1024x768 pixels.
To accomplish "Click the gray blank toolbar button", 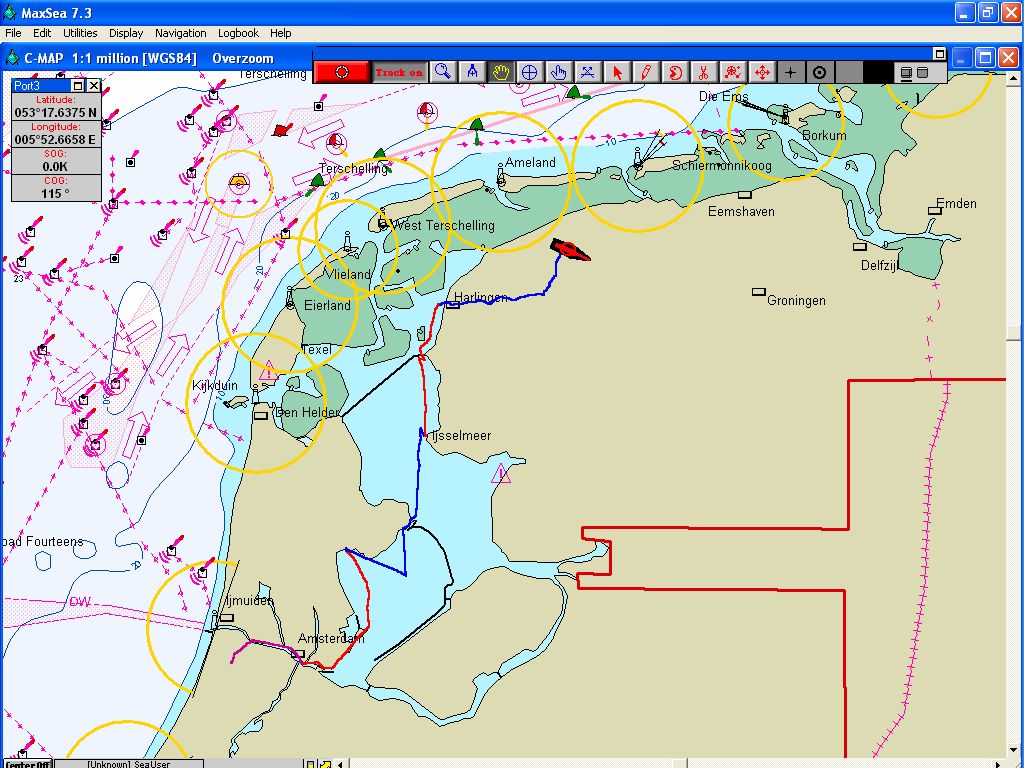I will pos(848,72).
